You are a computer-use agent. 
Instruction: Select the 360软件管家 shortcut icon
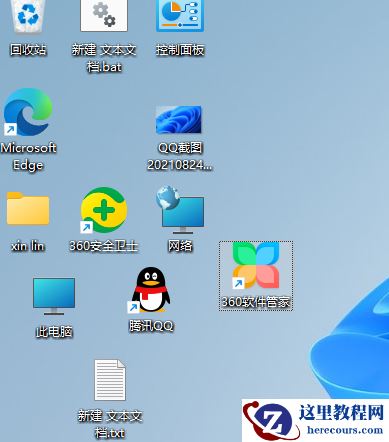256,265
